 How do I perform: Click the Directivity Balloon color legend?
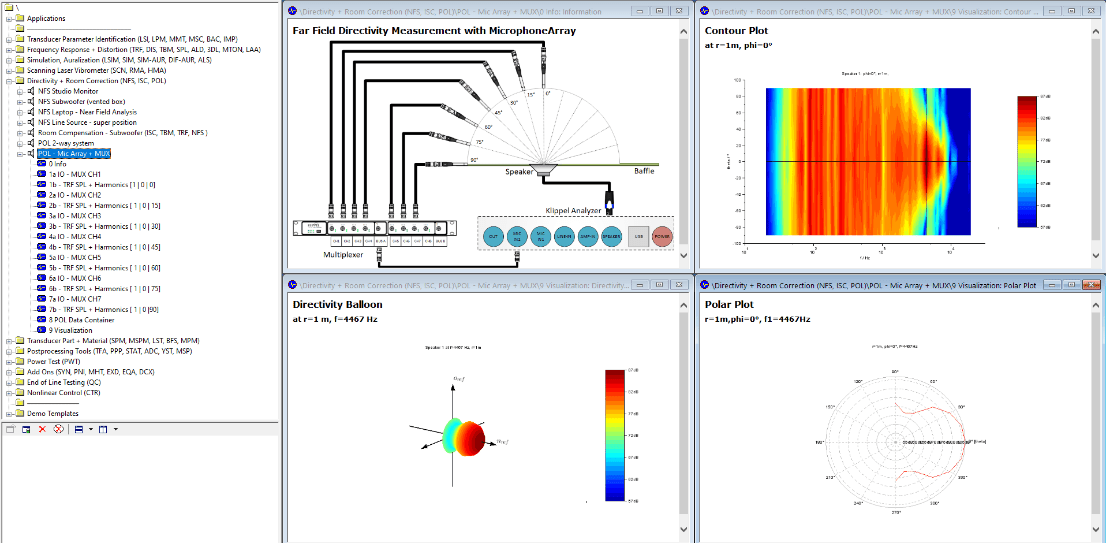click(x=614, y=435)
